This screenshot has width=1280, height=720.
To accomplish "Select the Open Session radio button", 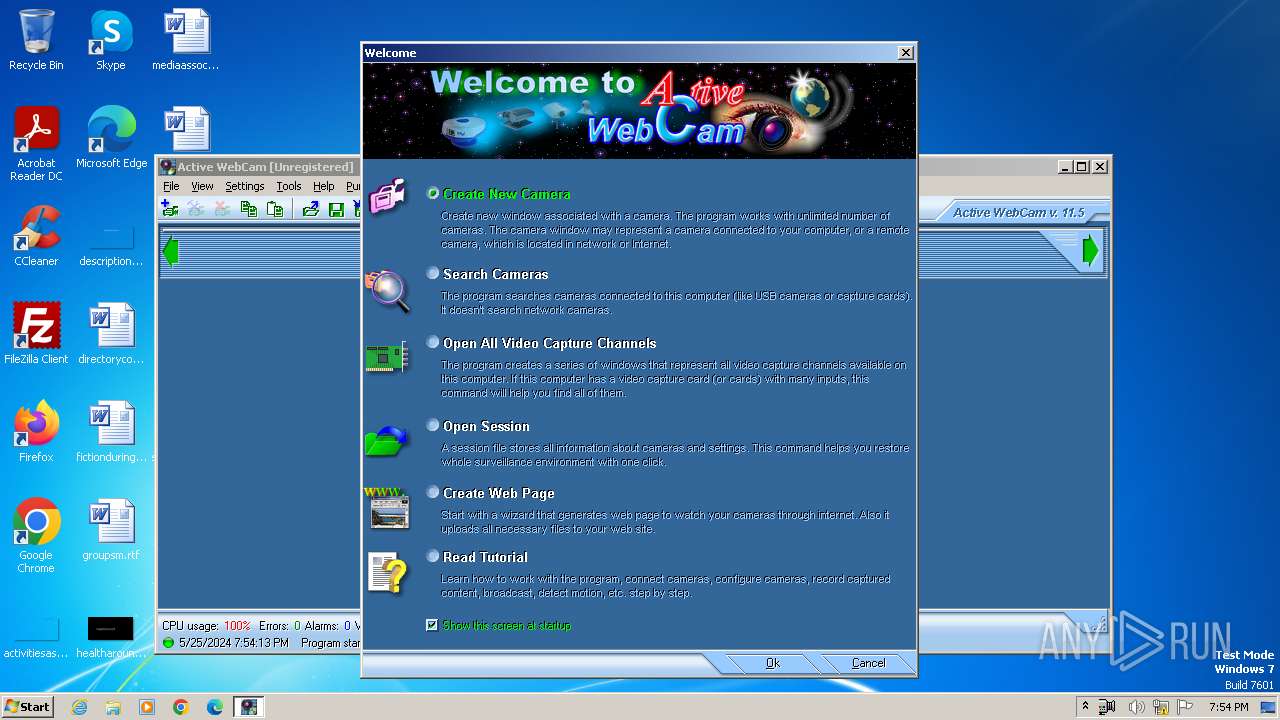I will coord(433,425).
